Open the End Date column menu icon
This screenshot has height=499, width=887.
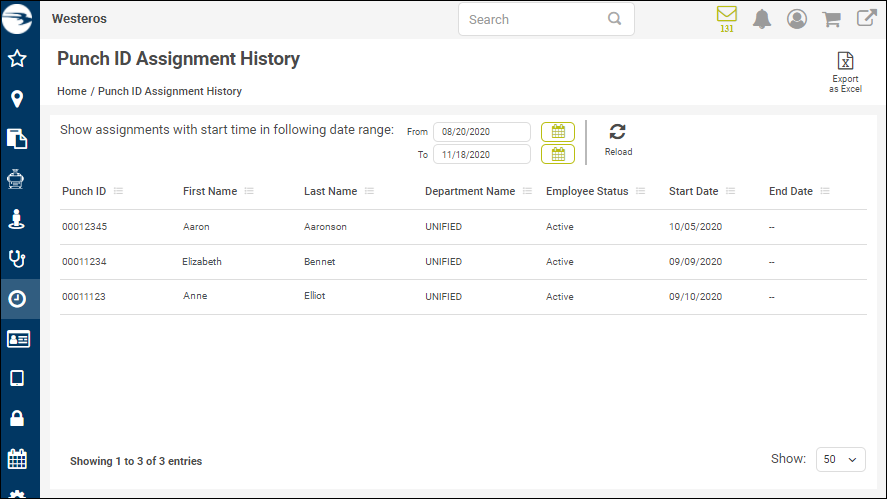[825, 191]
